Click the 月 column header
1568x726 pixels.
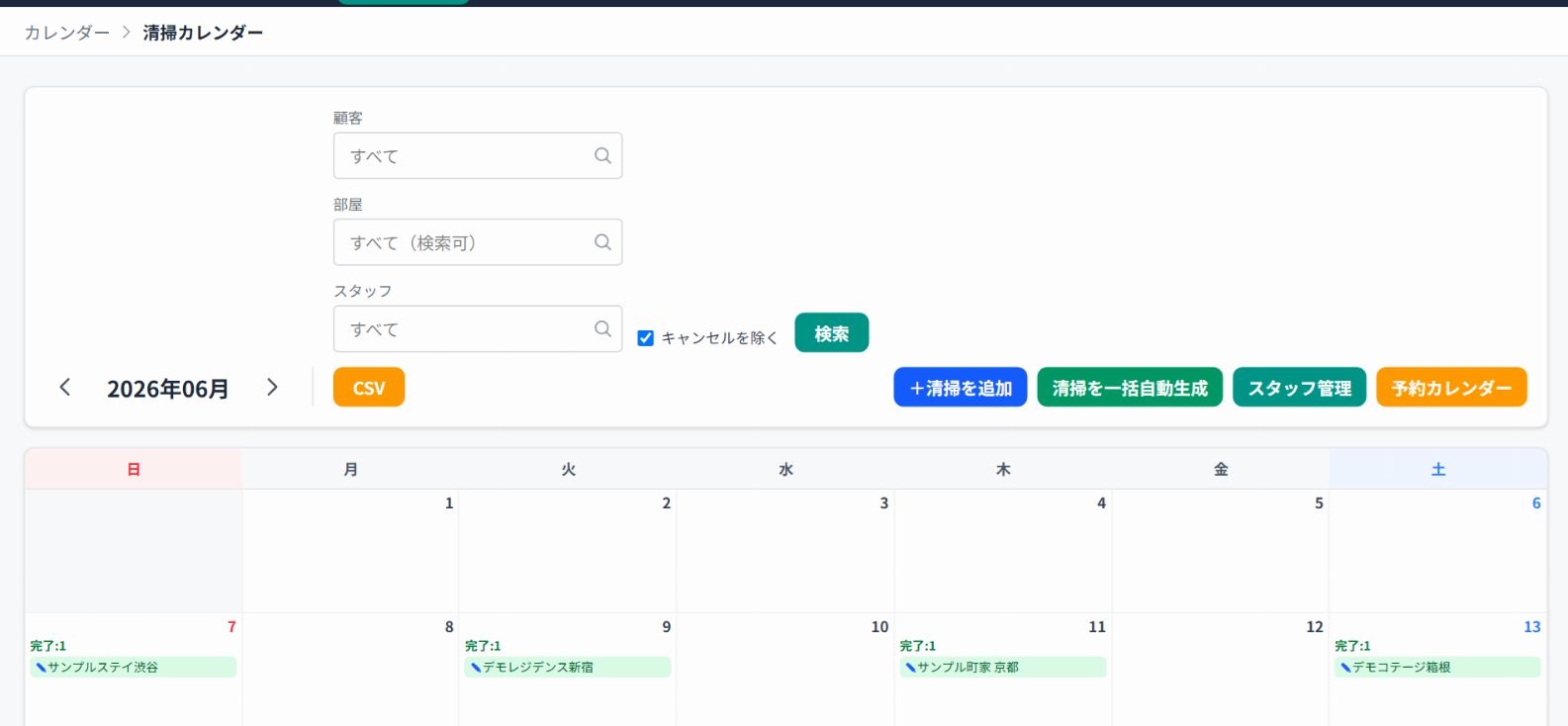tap(351, 469)
